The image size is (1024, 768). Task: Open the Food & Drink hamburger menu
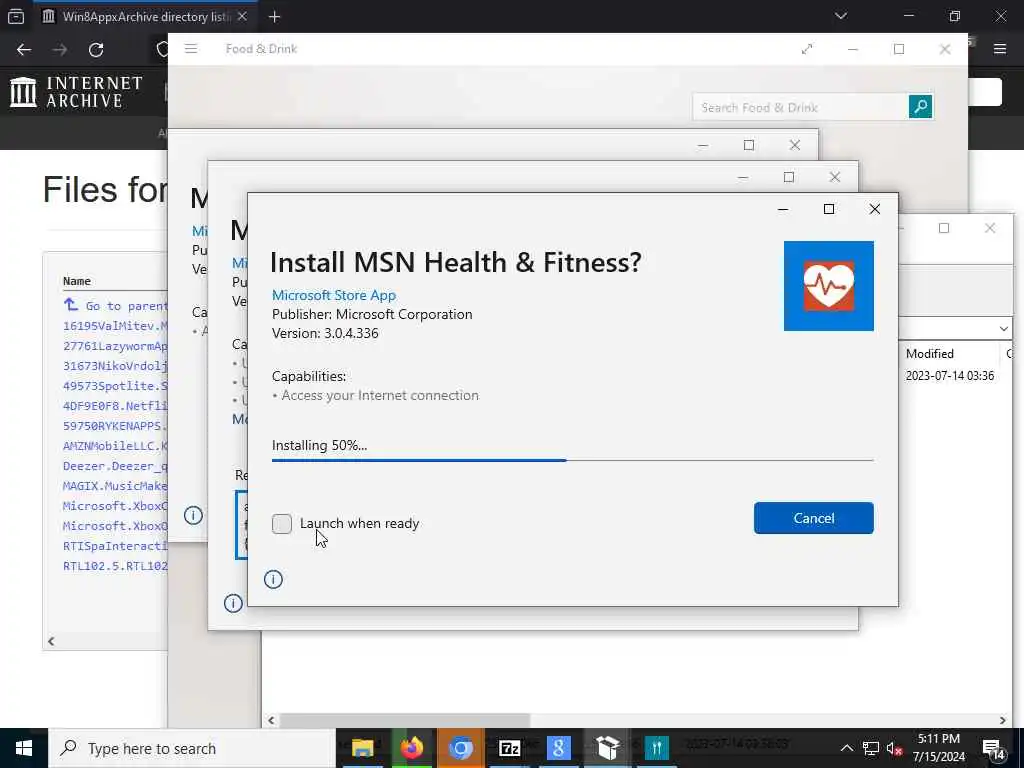pyautogui.click(x=191, y=48)
